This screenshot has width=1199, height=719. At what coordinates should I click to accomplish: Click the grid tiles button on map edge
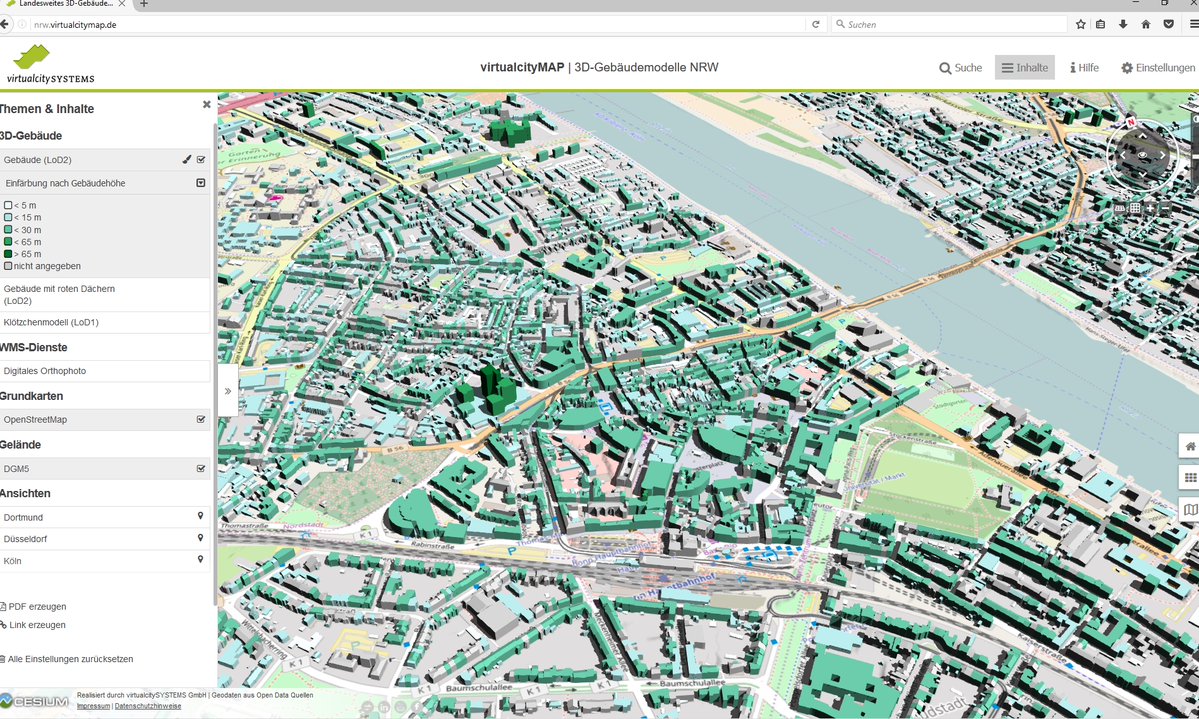point(1190,477)
